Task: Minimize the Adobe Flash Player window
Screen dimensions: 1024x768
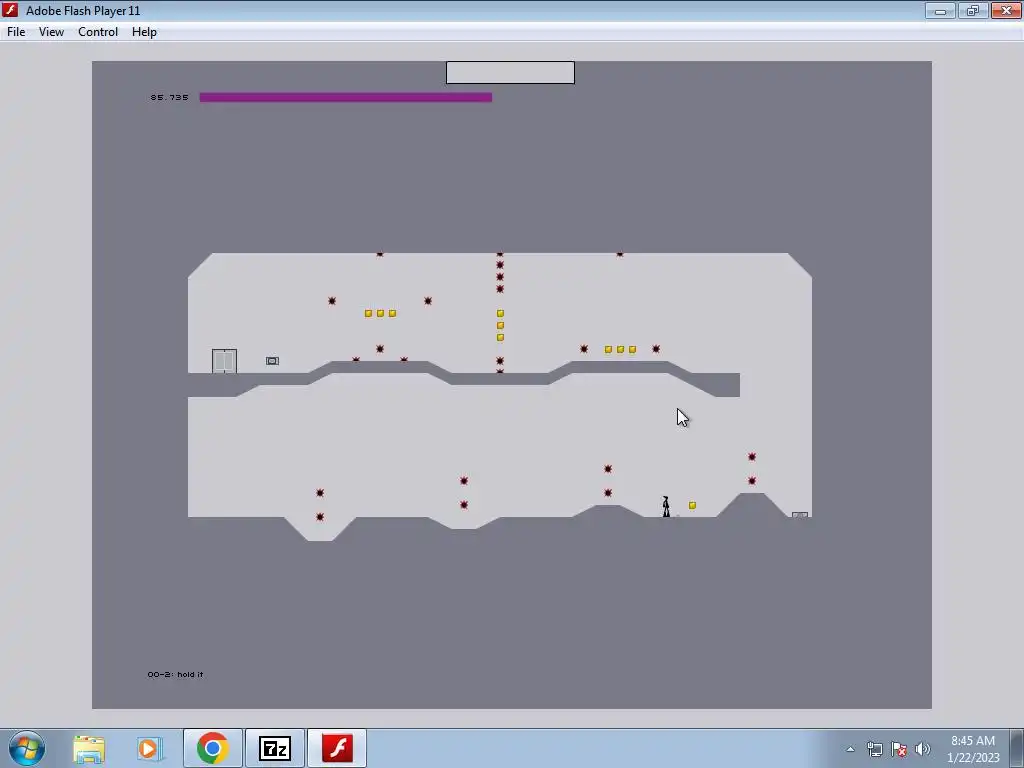Action: coord(940,10)
